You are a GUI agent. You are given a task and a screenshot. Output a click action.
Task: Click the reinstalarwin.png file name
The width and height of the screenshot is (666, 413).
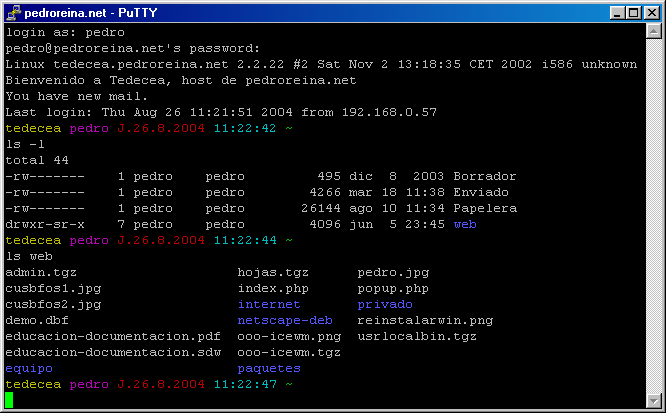coord(424,320)
